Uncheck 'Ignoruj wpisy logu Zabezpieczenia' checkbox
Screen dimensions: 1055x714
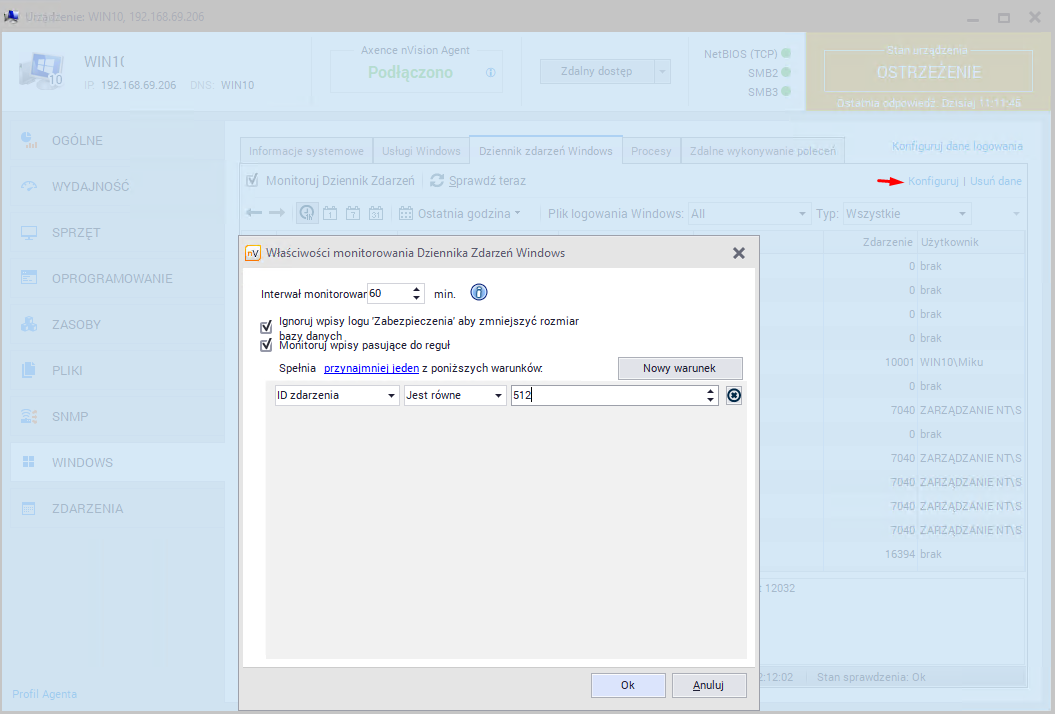pyautogui.click(x=266, y=327)
